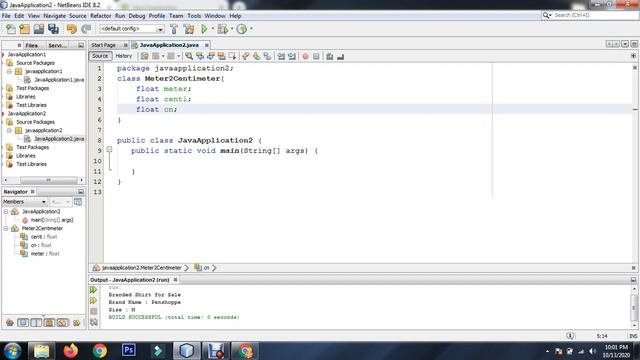Image resolution: width=640 pixels, height=360 pixels.
Task: Click the Clean and Build Project icon
Action: 189,29
